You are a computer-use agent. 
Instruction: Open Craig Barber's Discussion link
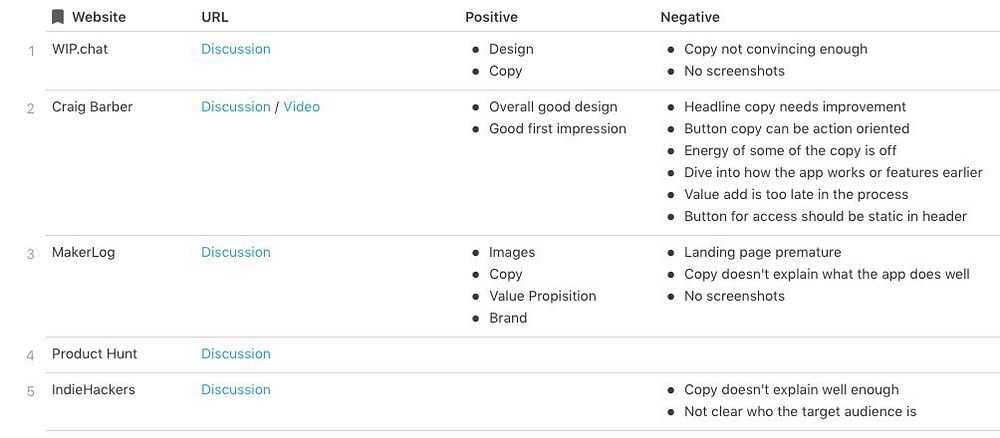click(235, 107)
